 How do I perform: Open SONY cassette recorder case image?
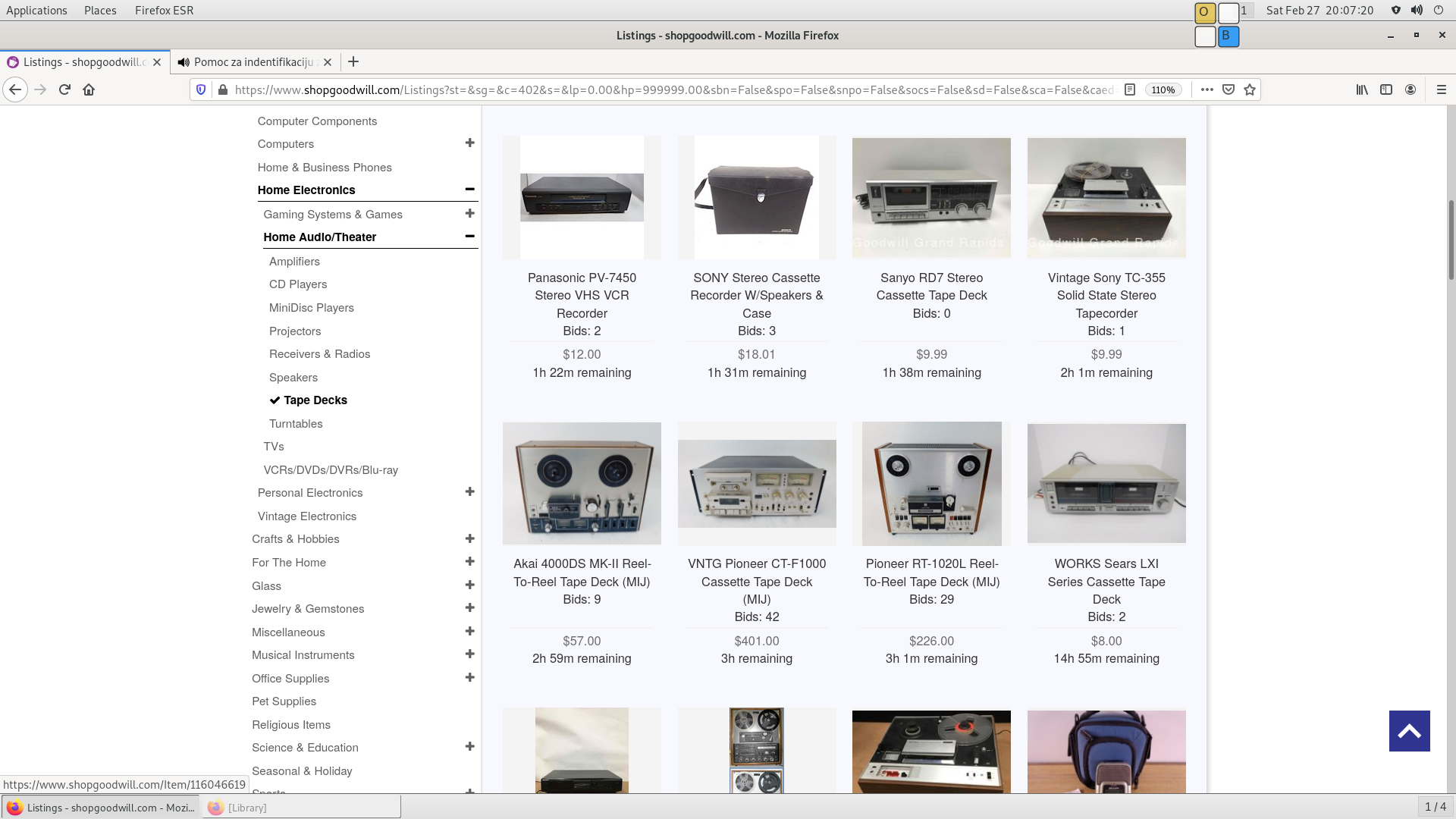coord(757,197)
